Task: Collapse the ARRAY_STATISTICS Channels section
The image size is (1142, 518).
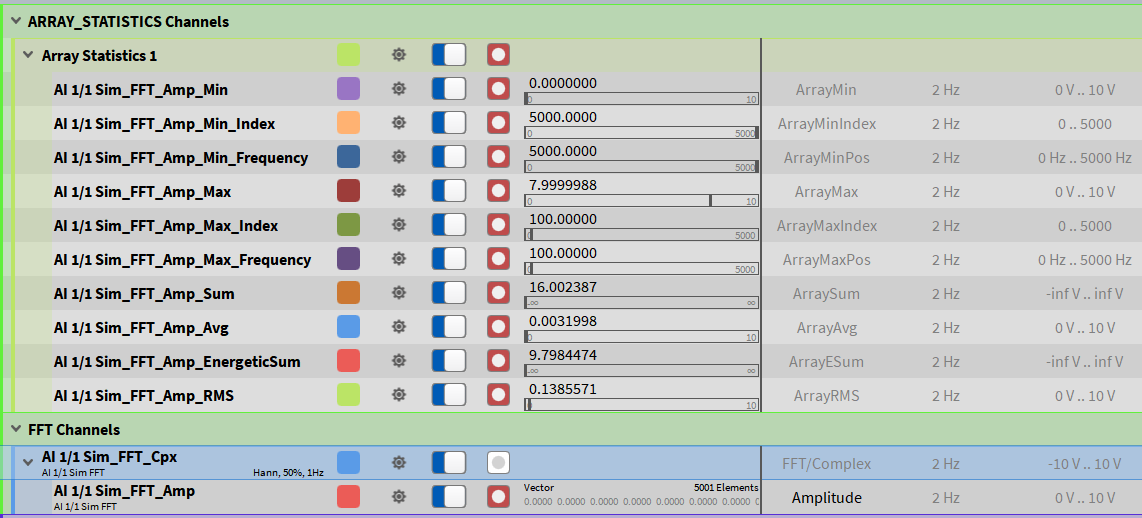Action: (16, 21)
